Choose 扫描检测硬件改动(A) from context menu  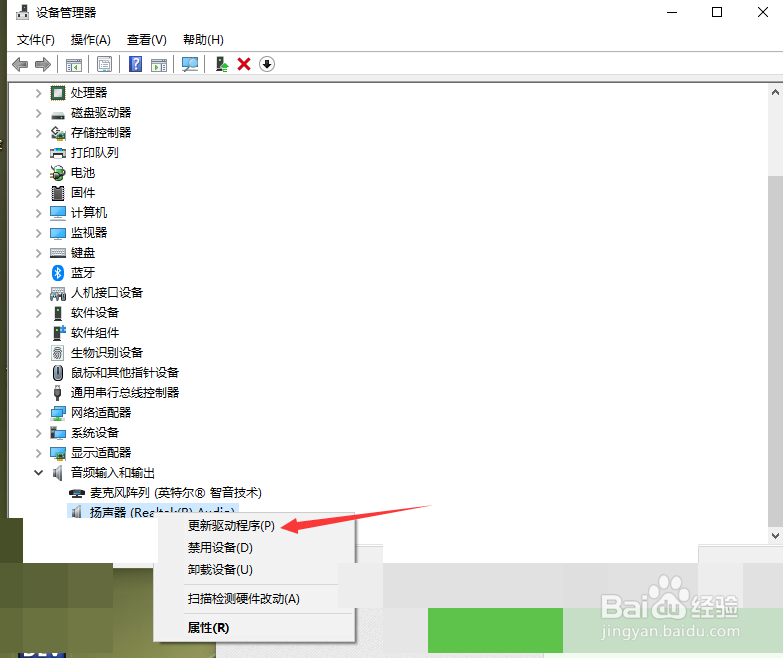point(244,599)
